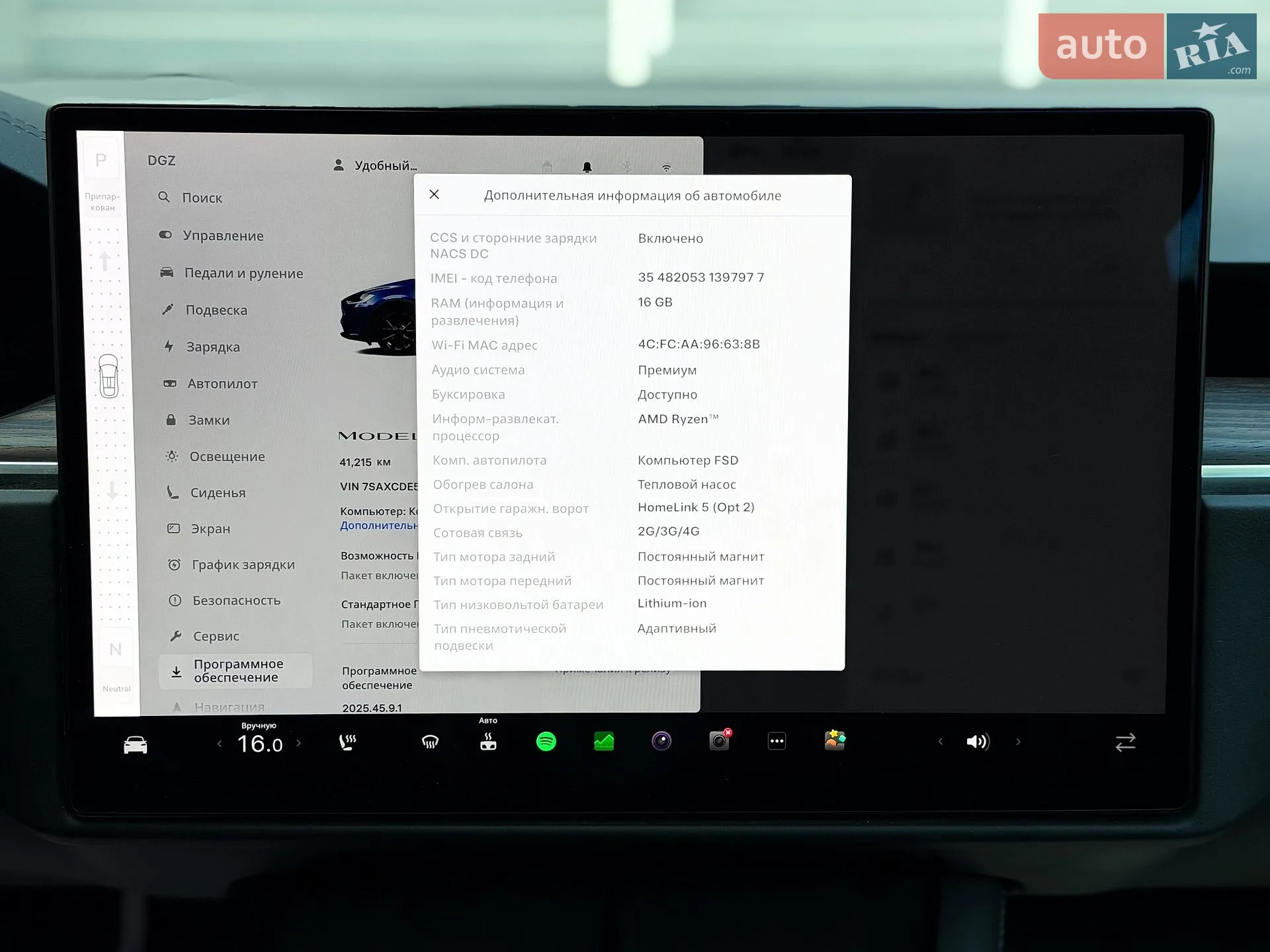Image resolution: width=1270 pixels, height=952 pixels.
Task: Open the 16.0 temperature climate setting
Action: [260, 744]
